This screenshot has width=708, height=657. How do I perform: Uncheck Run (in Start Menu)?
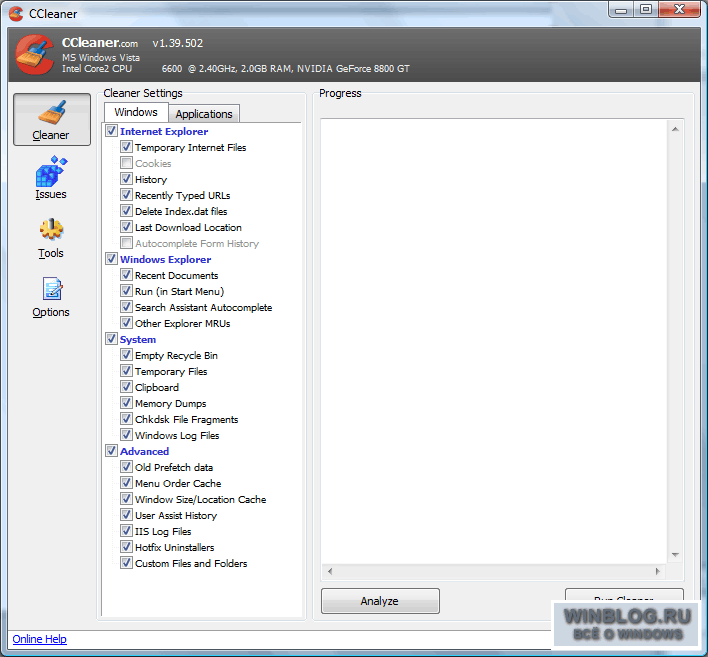click(x=126, y=291)
